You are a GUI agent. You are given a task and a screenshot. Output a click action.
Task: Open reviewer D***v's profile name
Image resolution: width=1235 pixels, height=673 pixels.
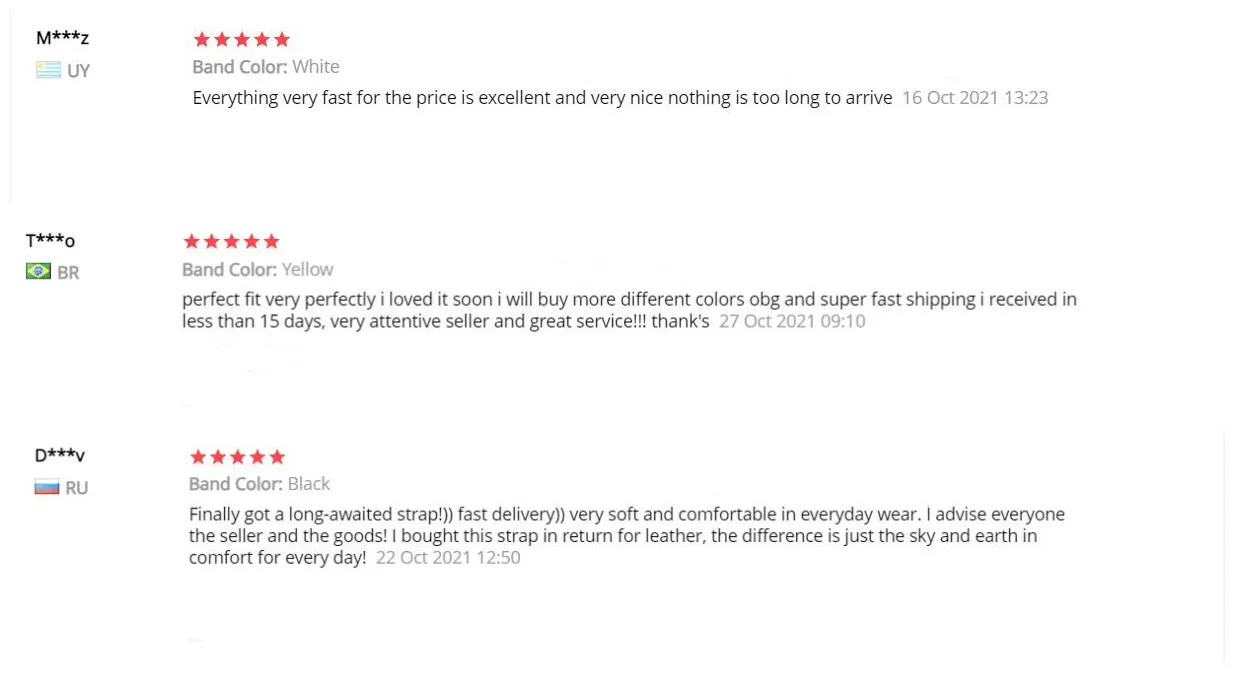tap(60, 455)
